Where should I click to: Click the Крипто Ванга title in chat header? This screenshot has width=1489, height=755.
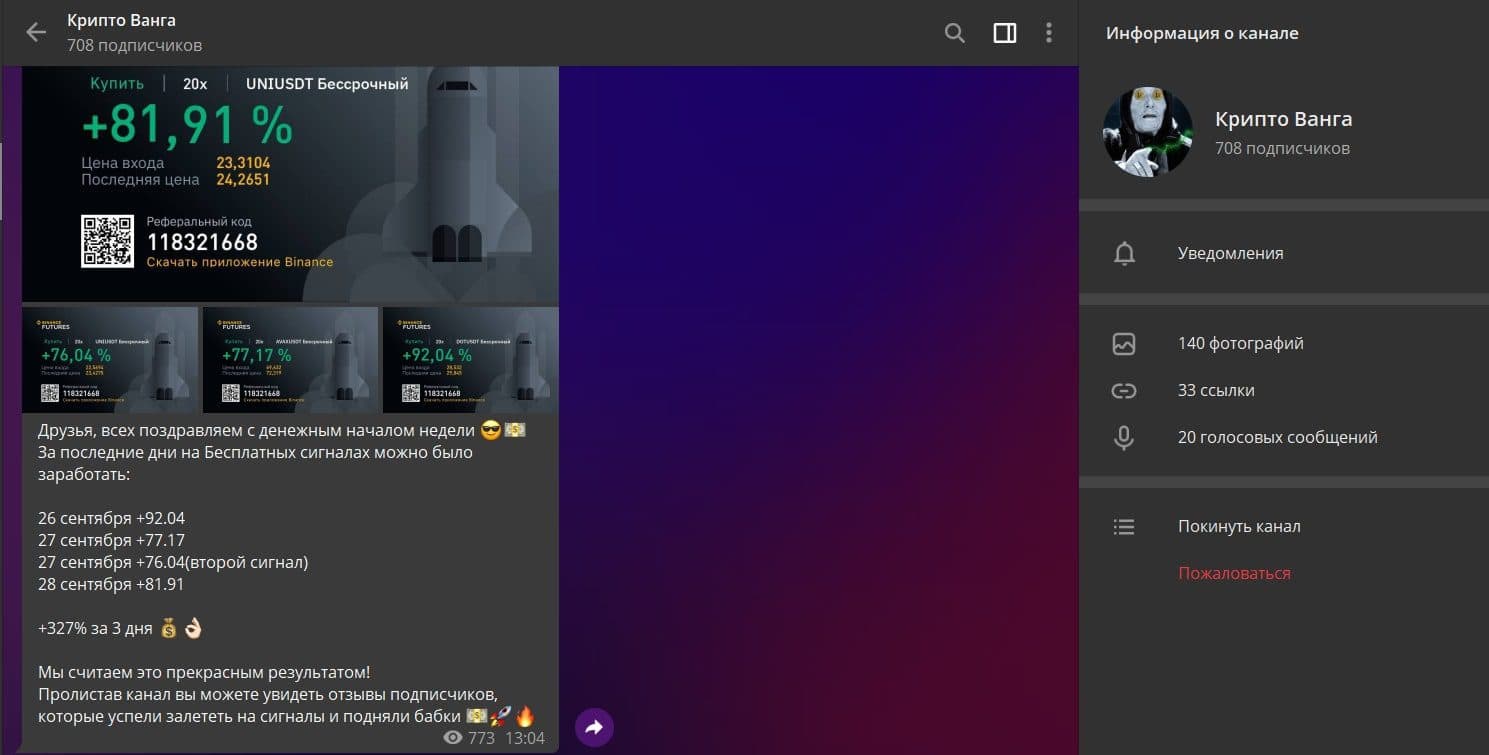[121, 20]
